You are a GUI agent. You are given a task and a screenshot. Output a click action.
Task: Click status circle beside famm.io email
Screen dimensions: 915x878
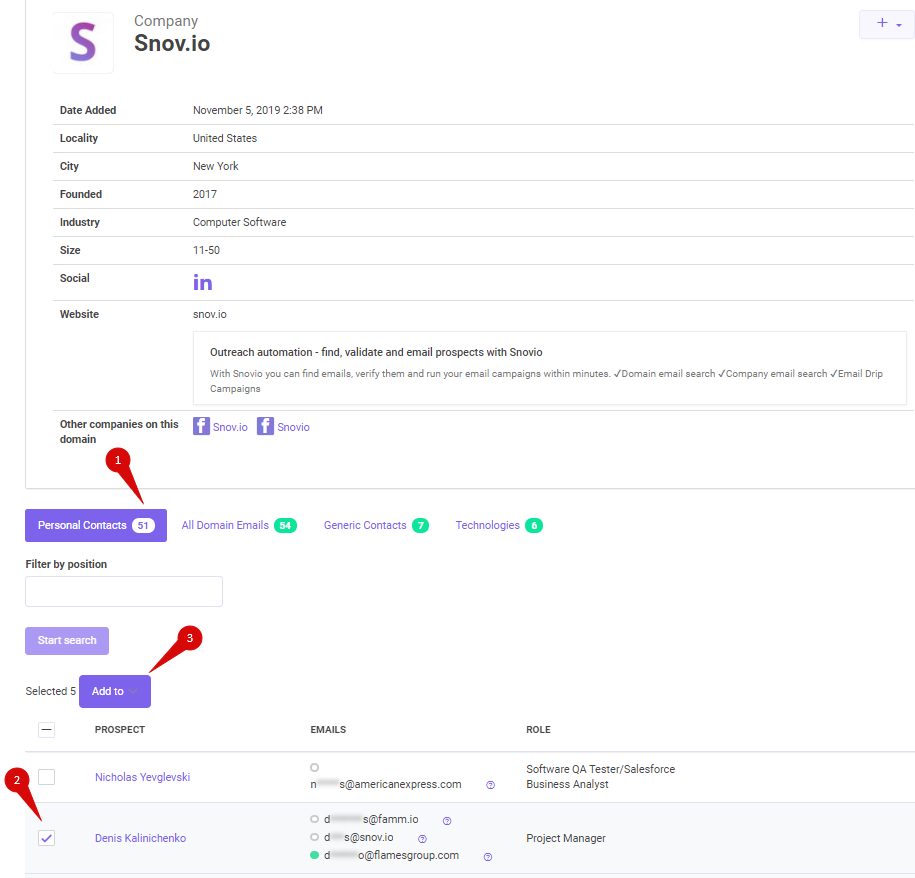pyautogui.click(x=315, y=819)
